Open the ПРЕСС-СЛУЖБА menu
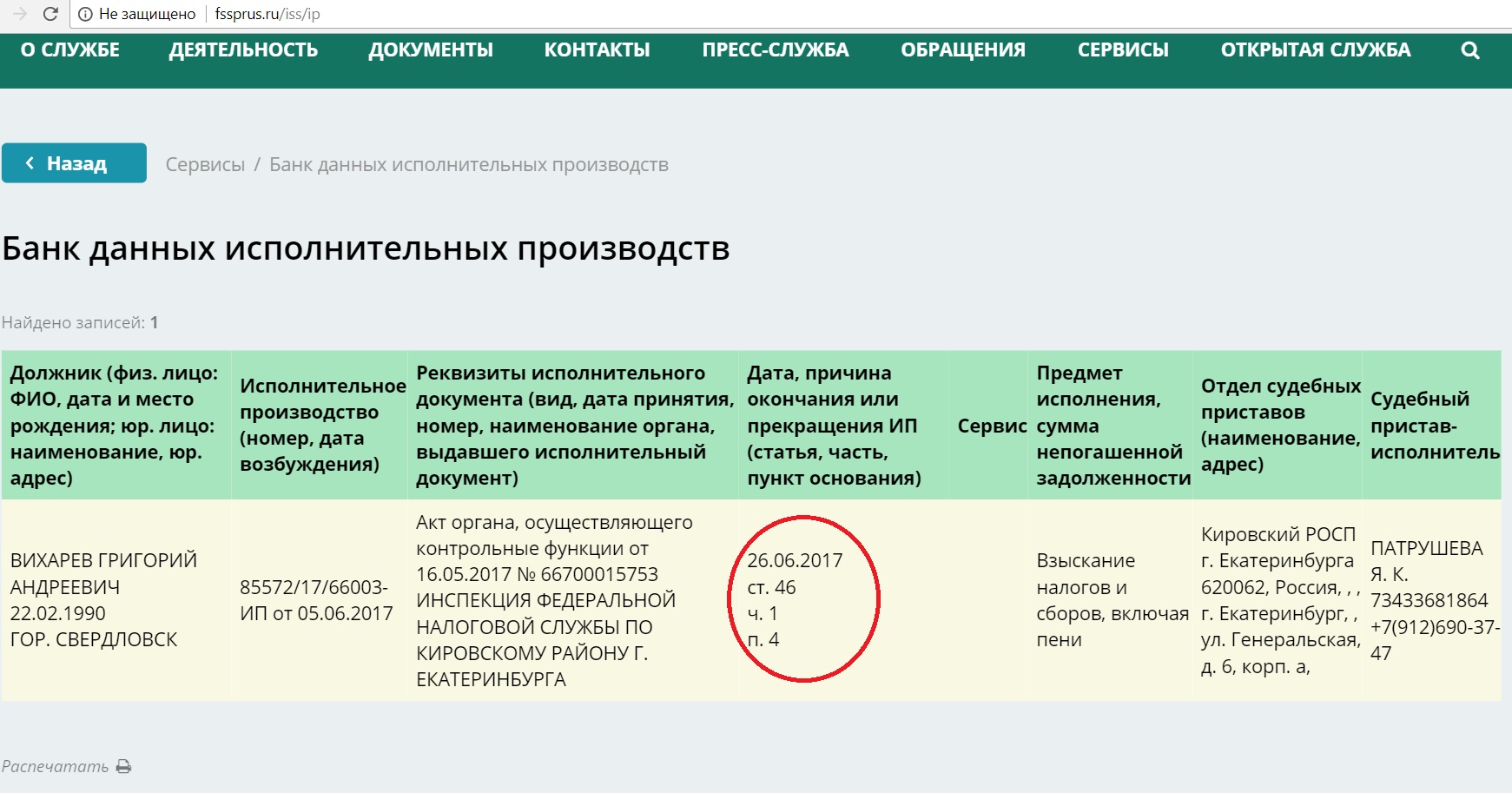The image size is (1512, 793). (x=776, y=50)
